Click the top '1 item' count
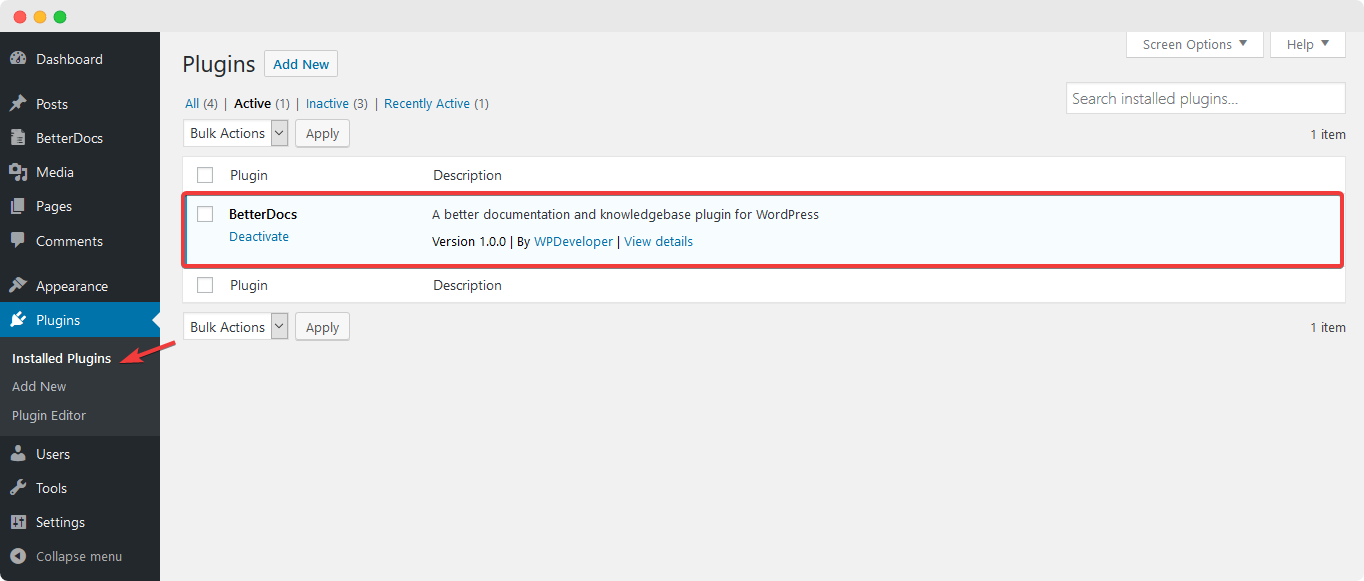 point(1328,134)
